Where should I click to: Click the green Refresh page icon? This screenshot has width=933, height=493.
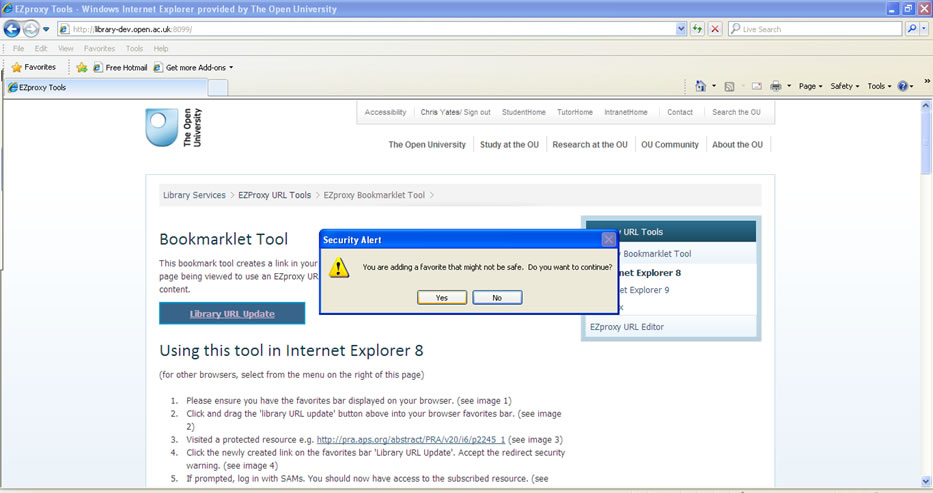[697, 29]
